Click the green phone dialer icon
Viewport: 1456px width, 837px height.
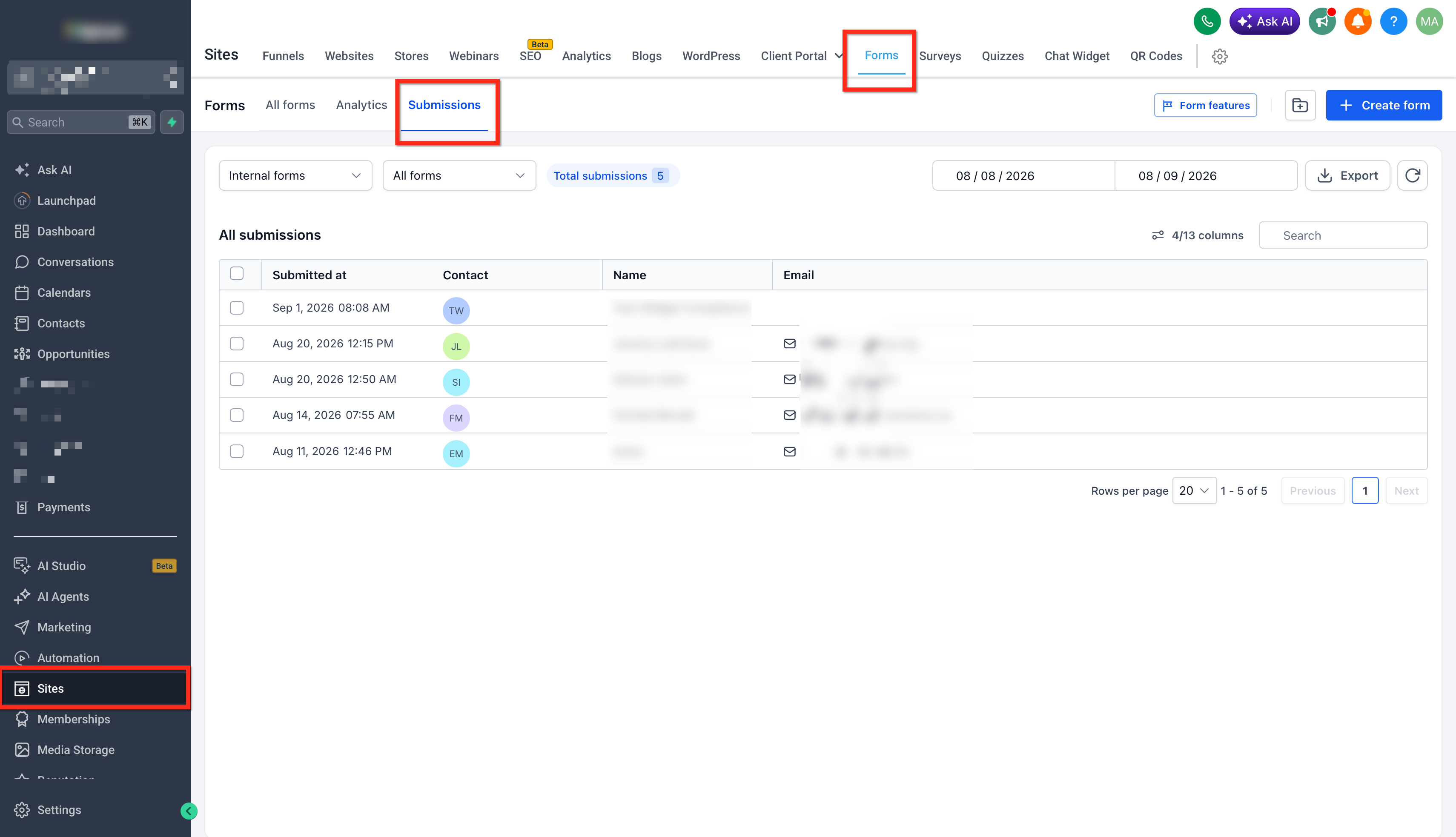tap(1207, 21)
